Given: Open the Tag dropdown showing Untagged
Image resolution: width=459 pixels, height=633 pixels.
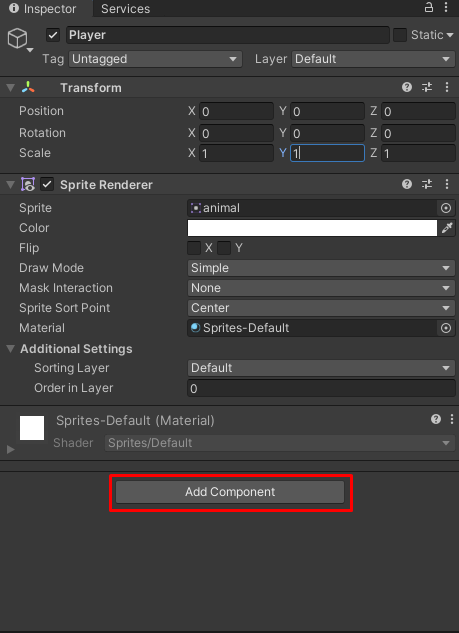Looking at the screenshot, I should pos(155,59).
